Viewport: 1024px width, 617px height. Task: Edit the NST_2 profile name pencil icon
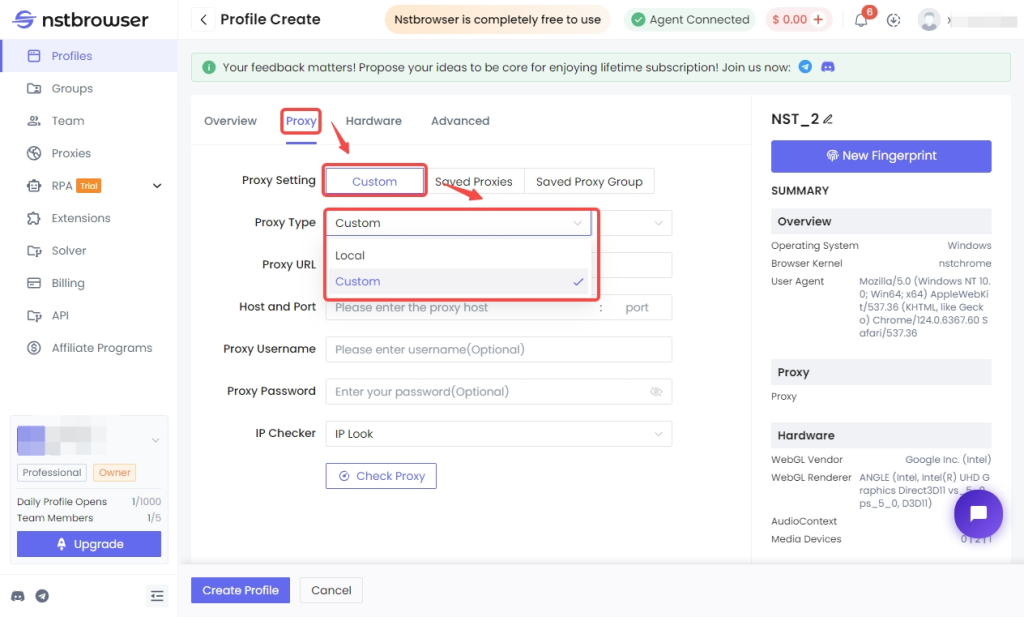[x=828, y=119]
